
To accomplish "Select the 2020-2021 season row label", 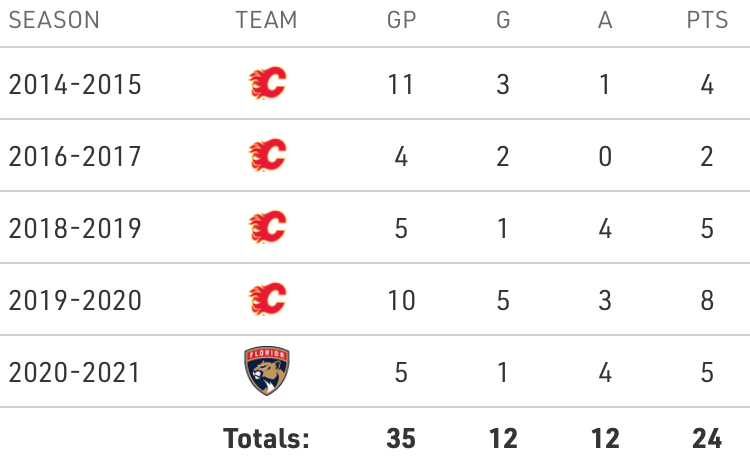I will (x=74, y=372).
